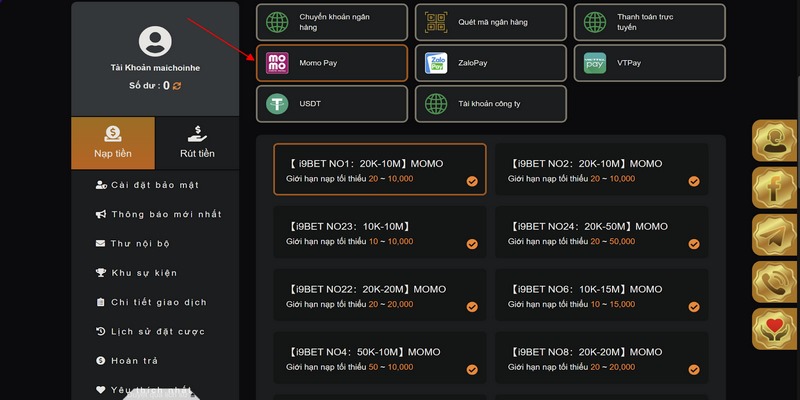This screenshot has width=800, height=400.
Task: Click the heart in hands icon
Action: tap(775, 329)
